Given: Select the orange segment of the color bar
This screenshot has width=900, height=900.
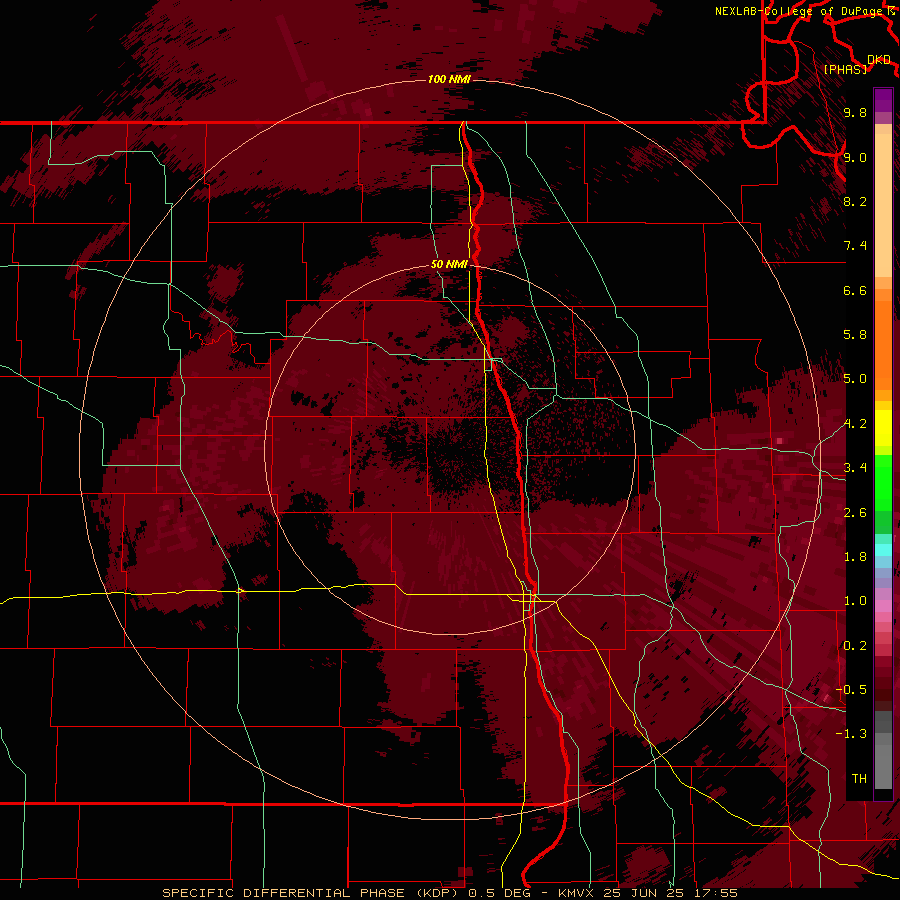Looking at the screenshot, I should [883, 345].
